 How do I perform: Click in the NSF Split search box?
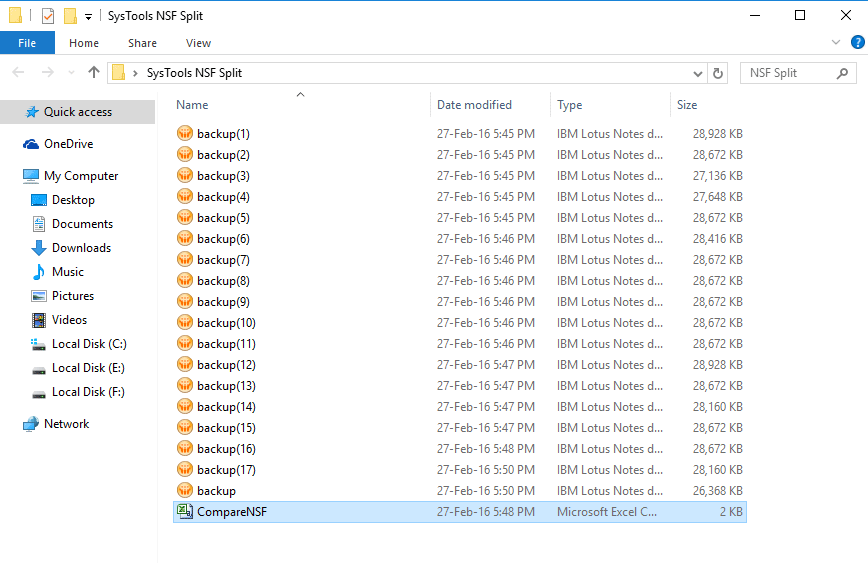[788, 73]
